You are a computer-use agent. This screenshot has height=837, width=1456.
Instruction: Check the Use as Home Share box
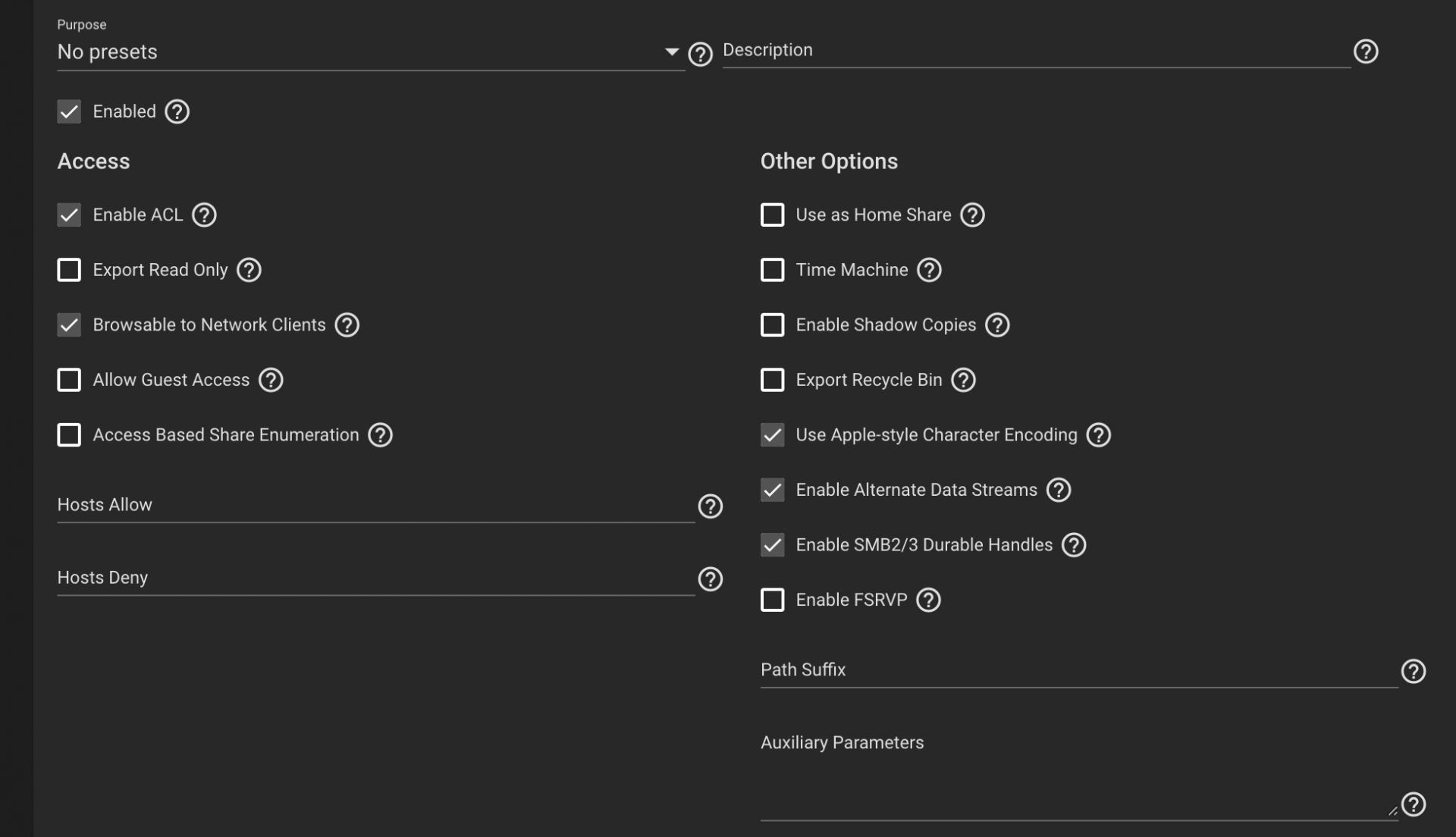(773, 215)
